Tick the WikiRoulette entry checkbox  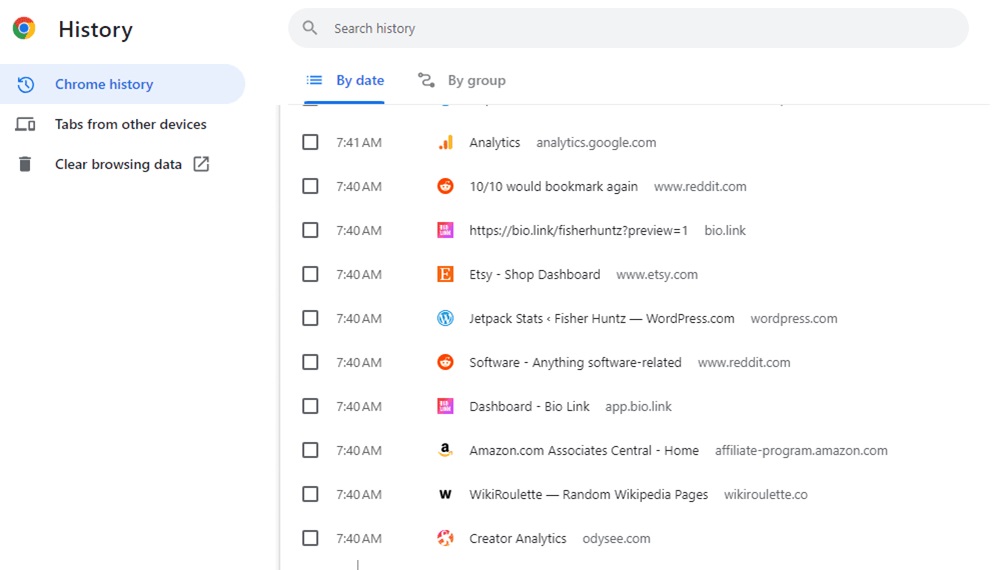[310, 494]
